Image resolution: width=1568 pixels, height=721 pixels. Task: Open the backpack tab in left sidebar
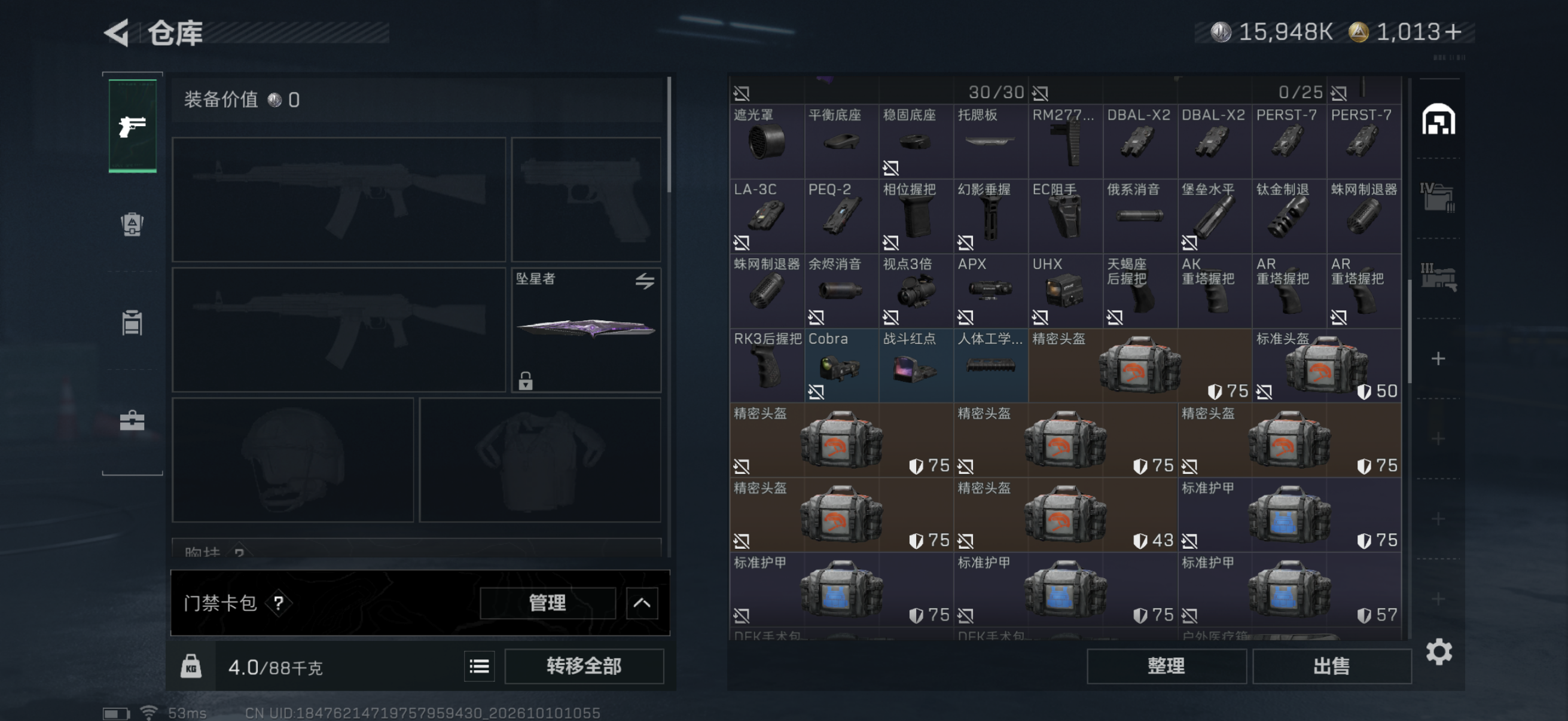pyautogui.click(x=132, y=224)
